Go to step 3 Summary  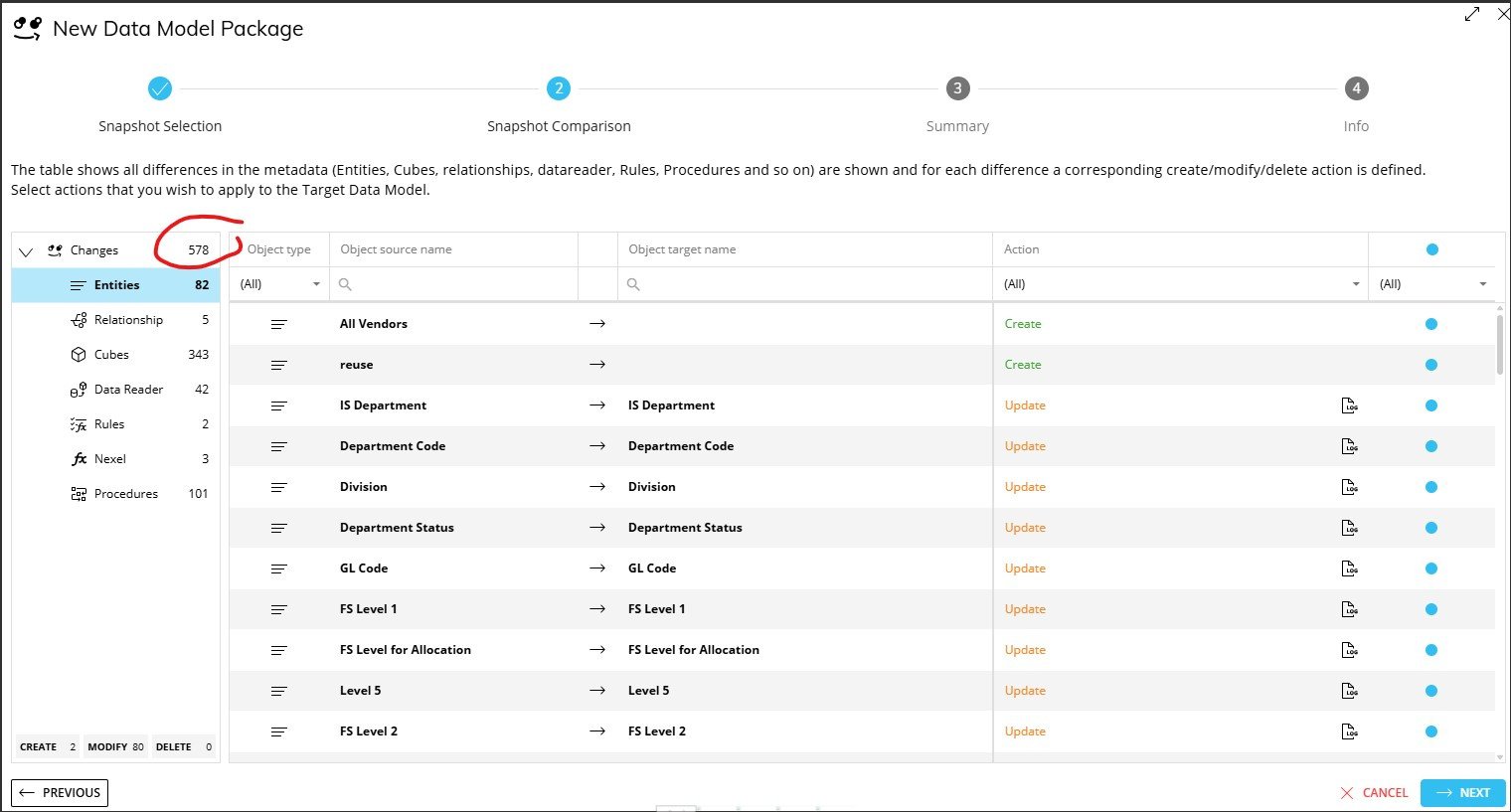[x=957, y=88]
